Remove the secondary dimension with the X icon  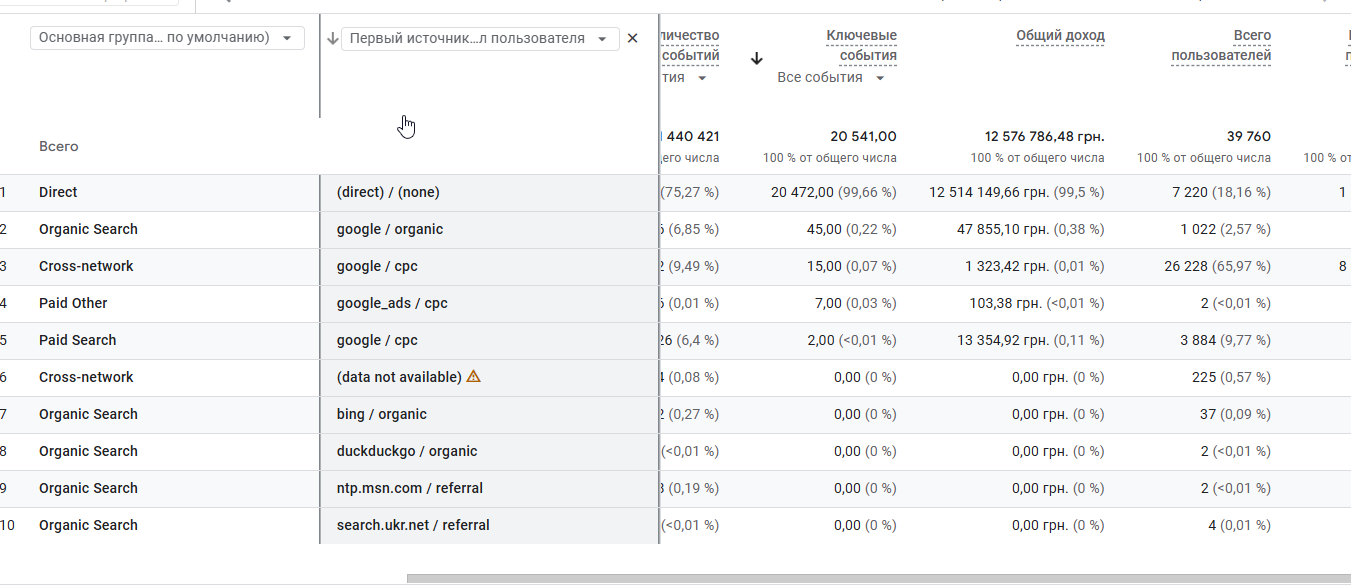coord(632,39)
